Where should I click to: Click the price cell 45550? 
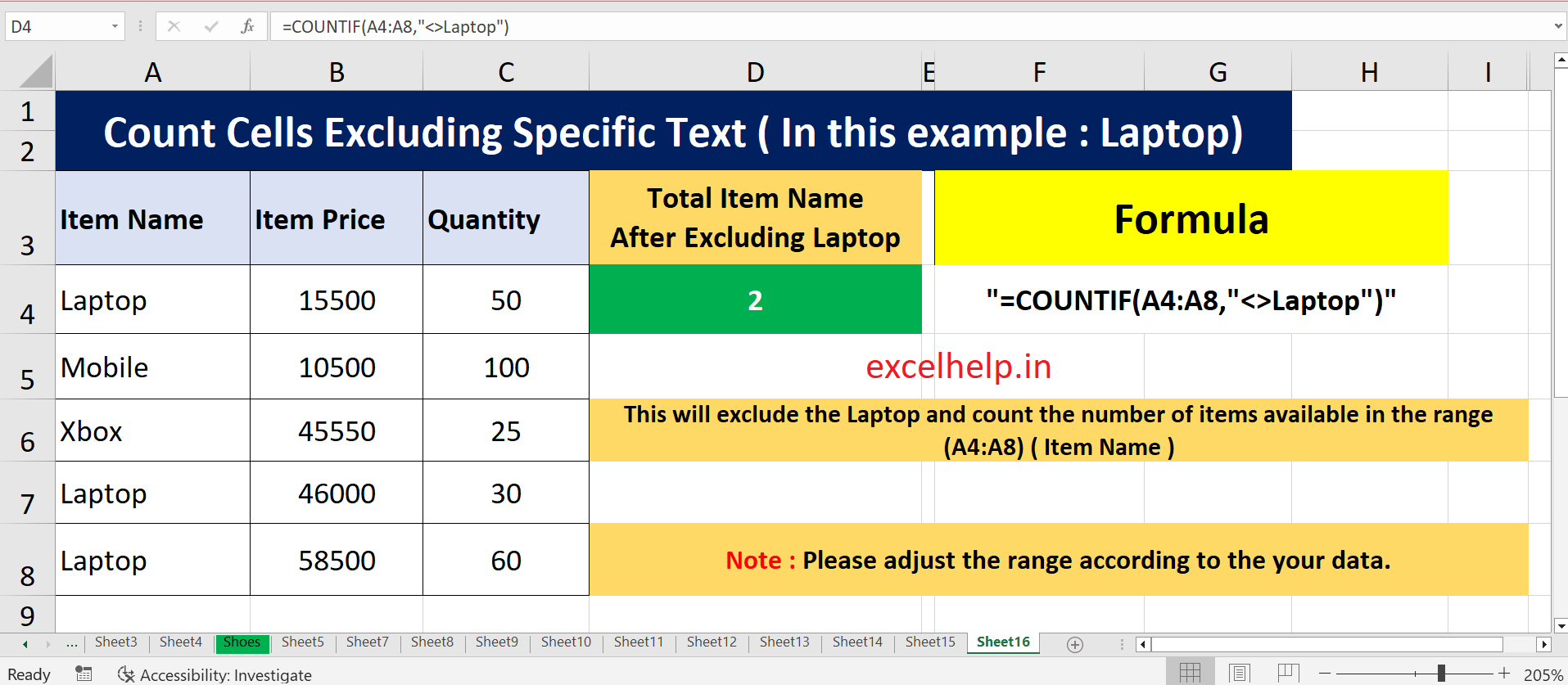click(x=337, y=430)
